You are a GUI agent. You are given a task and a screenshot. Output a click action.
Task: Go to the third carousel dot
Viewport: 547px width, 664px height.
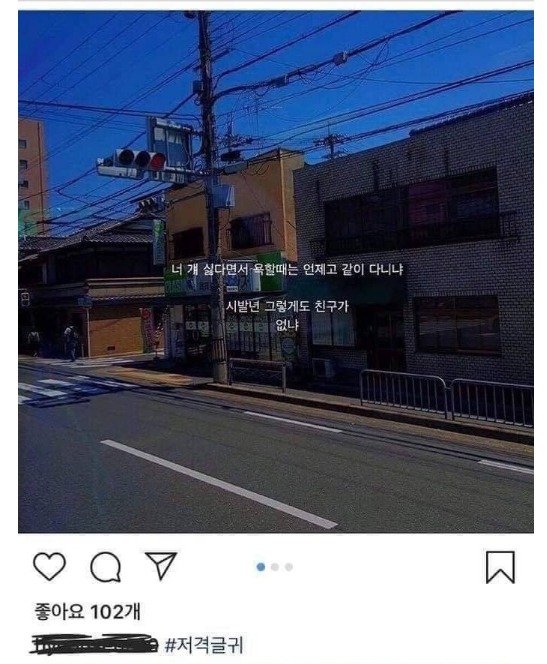pos(289,567)
